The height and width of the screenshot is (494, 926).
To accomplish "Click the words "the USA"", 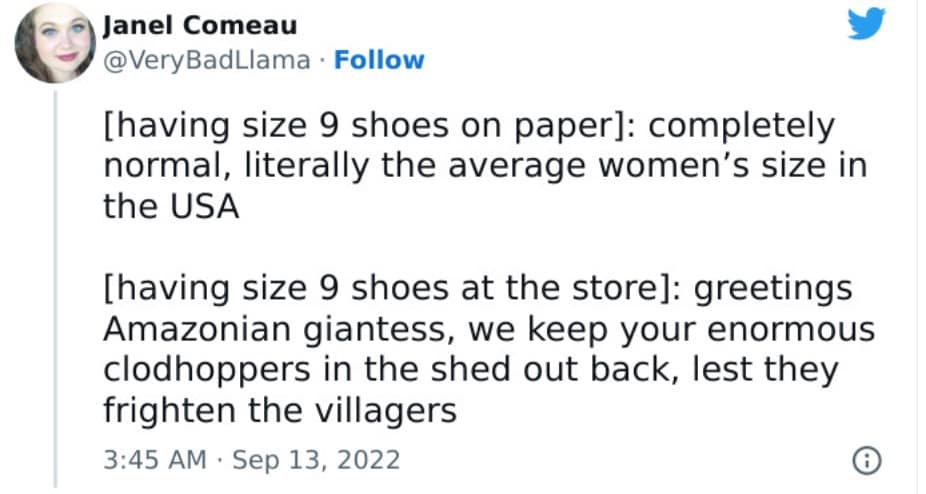I will [x=171, y=205].
